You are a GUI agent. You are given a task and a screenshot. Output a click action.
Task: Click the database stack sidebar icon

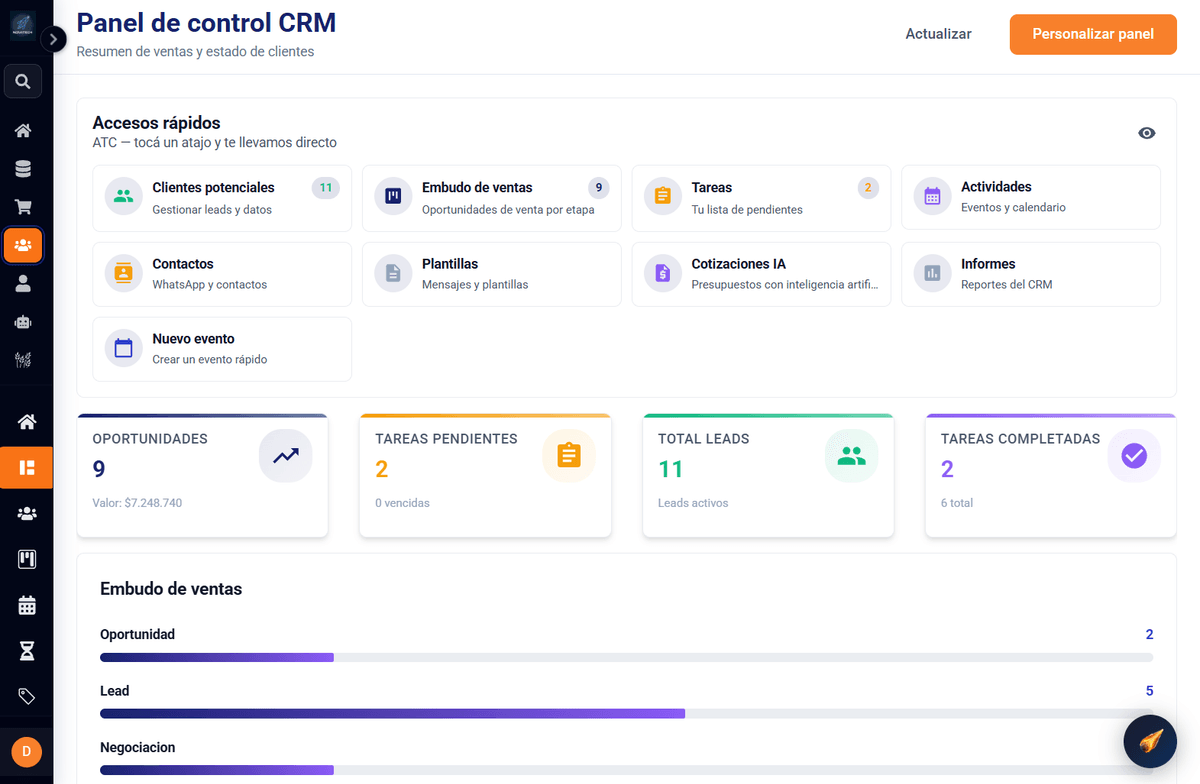23,169
